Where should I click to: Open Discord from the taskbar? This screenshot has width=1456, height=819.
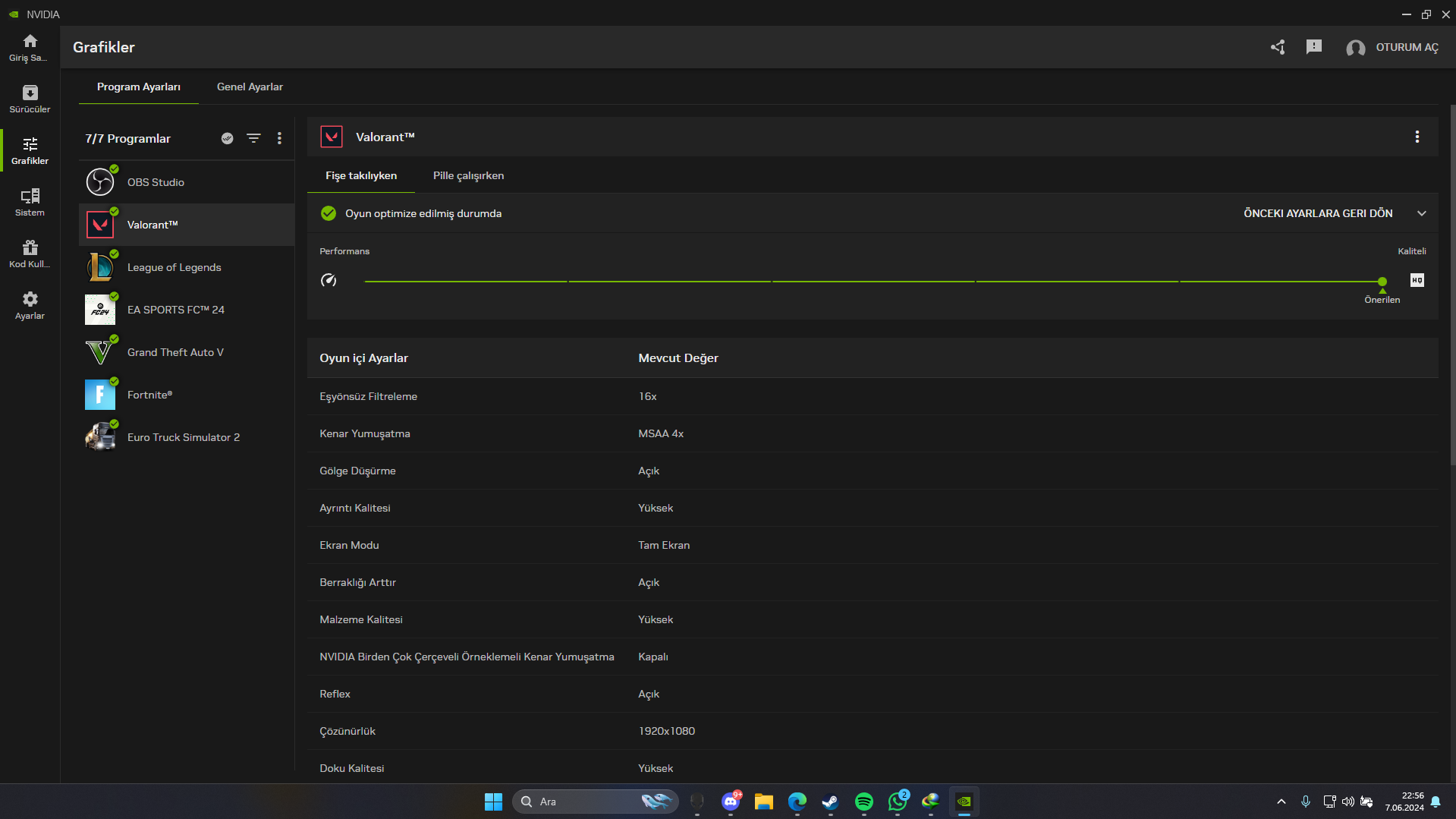[731, 802]
